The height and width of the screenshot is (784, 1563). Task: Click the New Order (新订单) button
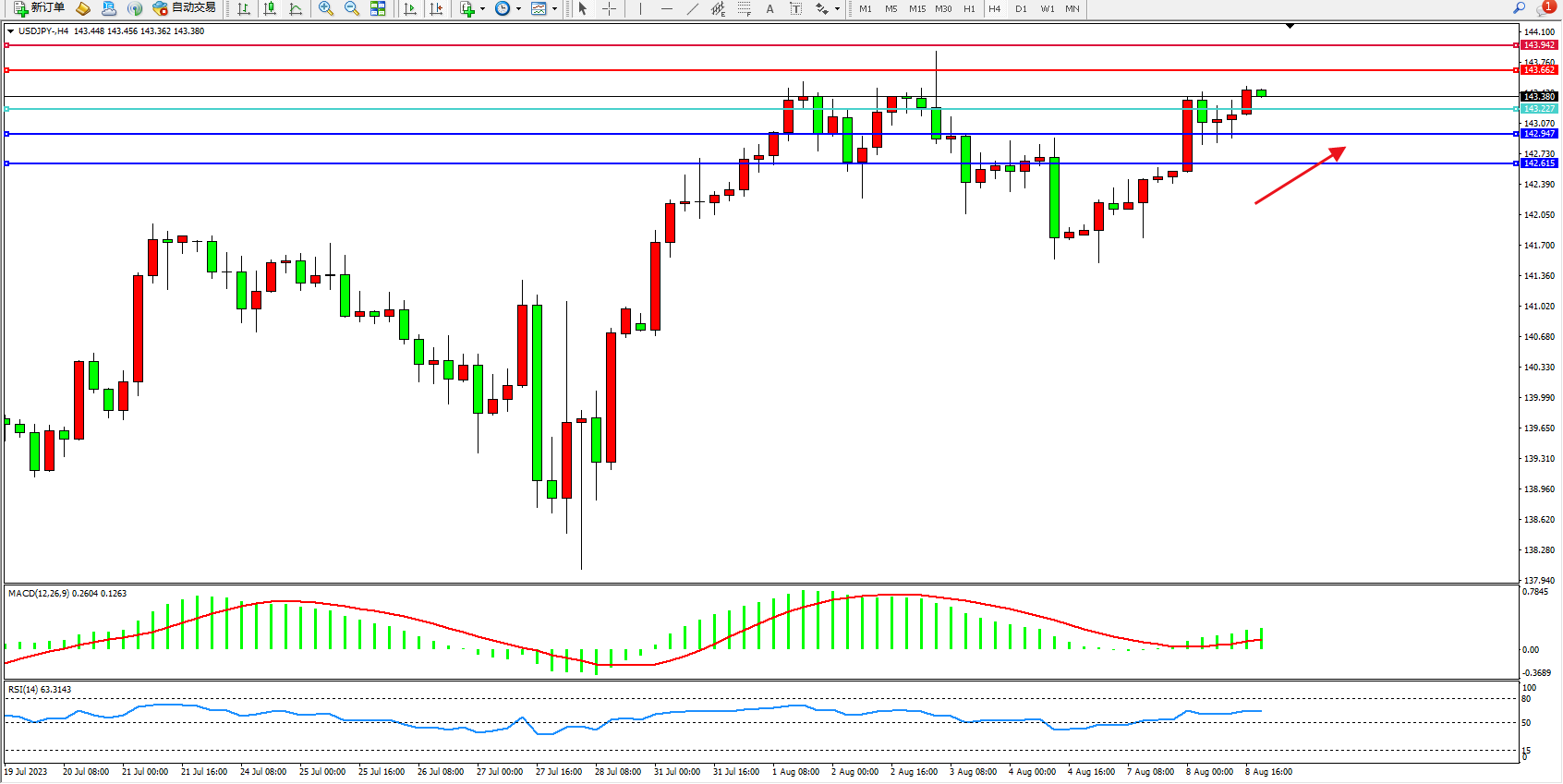pyautogui.click(x=39, y=8)
